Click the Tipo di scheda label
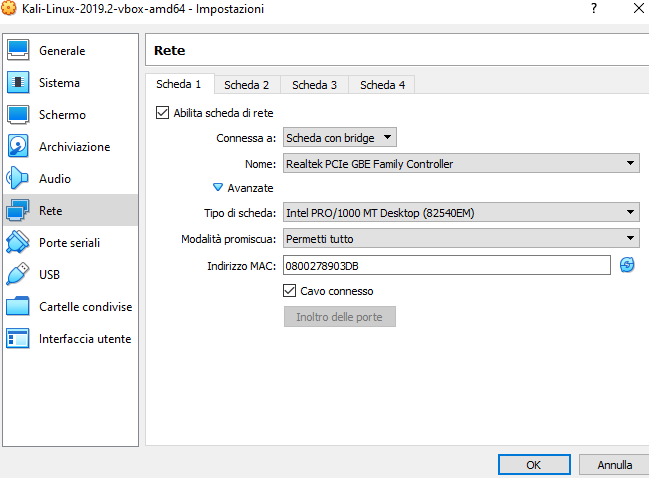Screen dimensions: 649x478 240,213
